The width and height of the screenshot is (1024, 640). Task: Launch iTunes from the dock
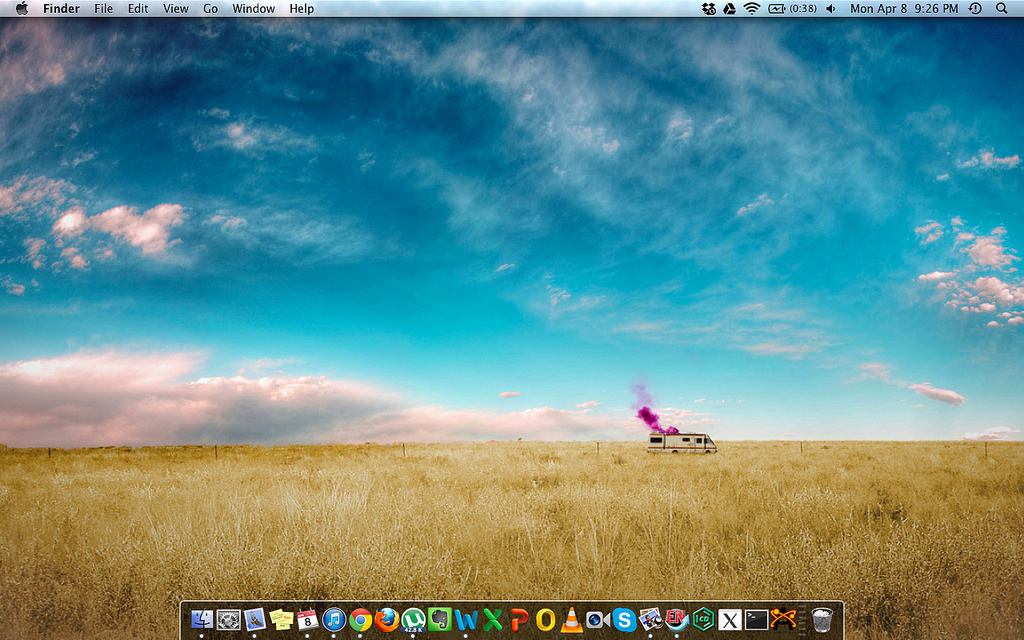pos(334,619)
